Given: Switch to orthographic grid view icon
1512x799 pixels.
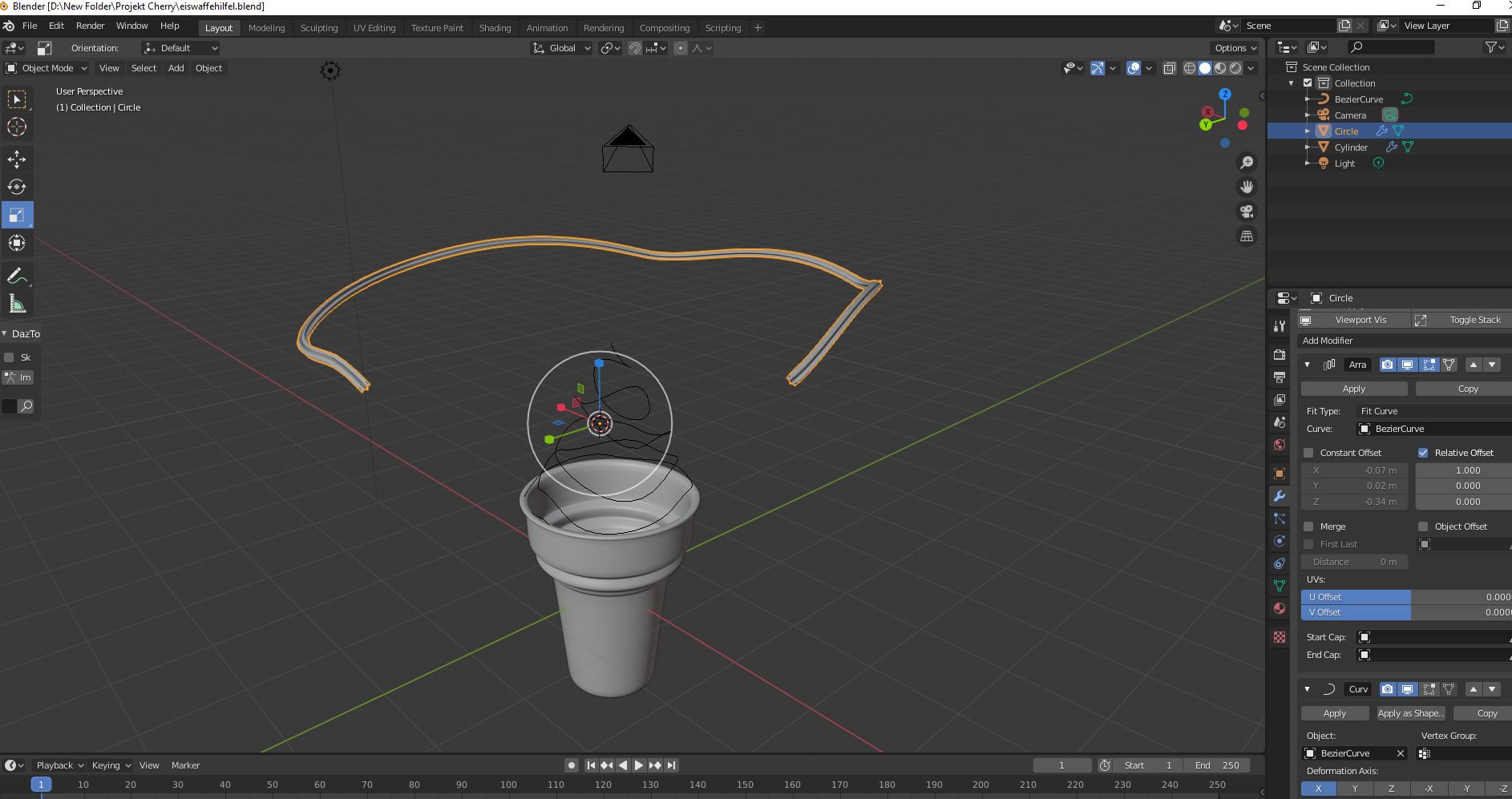Looking at the screenshot, I should coord(1247,236).
